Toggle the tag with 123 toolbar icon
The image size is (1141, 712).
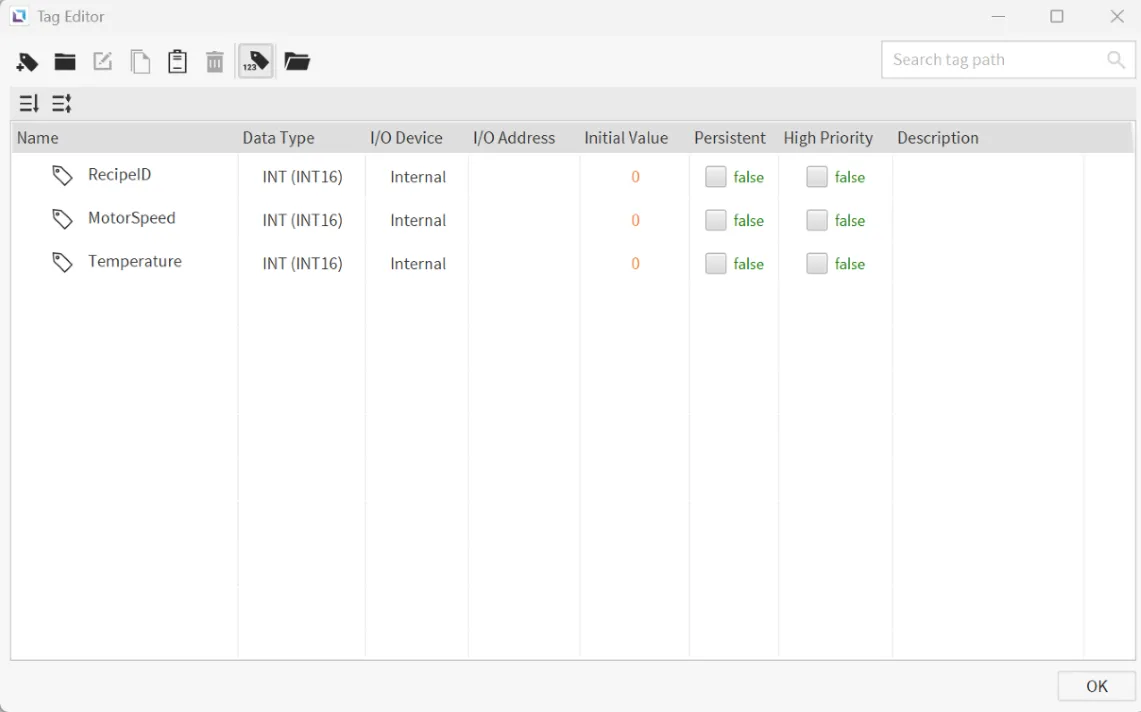[x=255, y=62]
